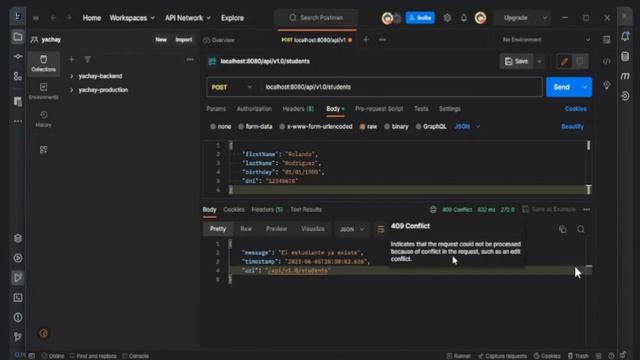The image size is (640, 360).
Task: Select the binary body type
Action: (x=396, y=127)
